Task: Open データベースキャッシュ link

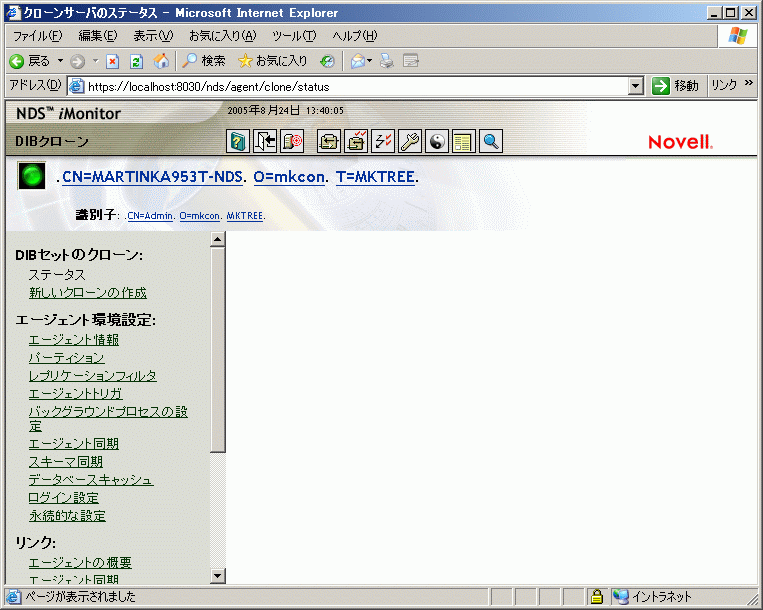Action: point(91,480)
